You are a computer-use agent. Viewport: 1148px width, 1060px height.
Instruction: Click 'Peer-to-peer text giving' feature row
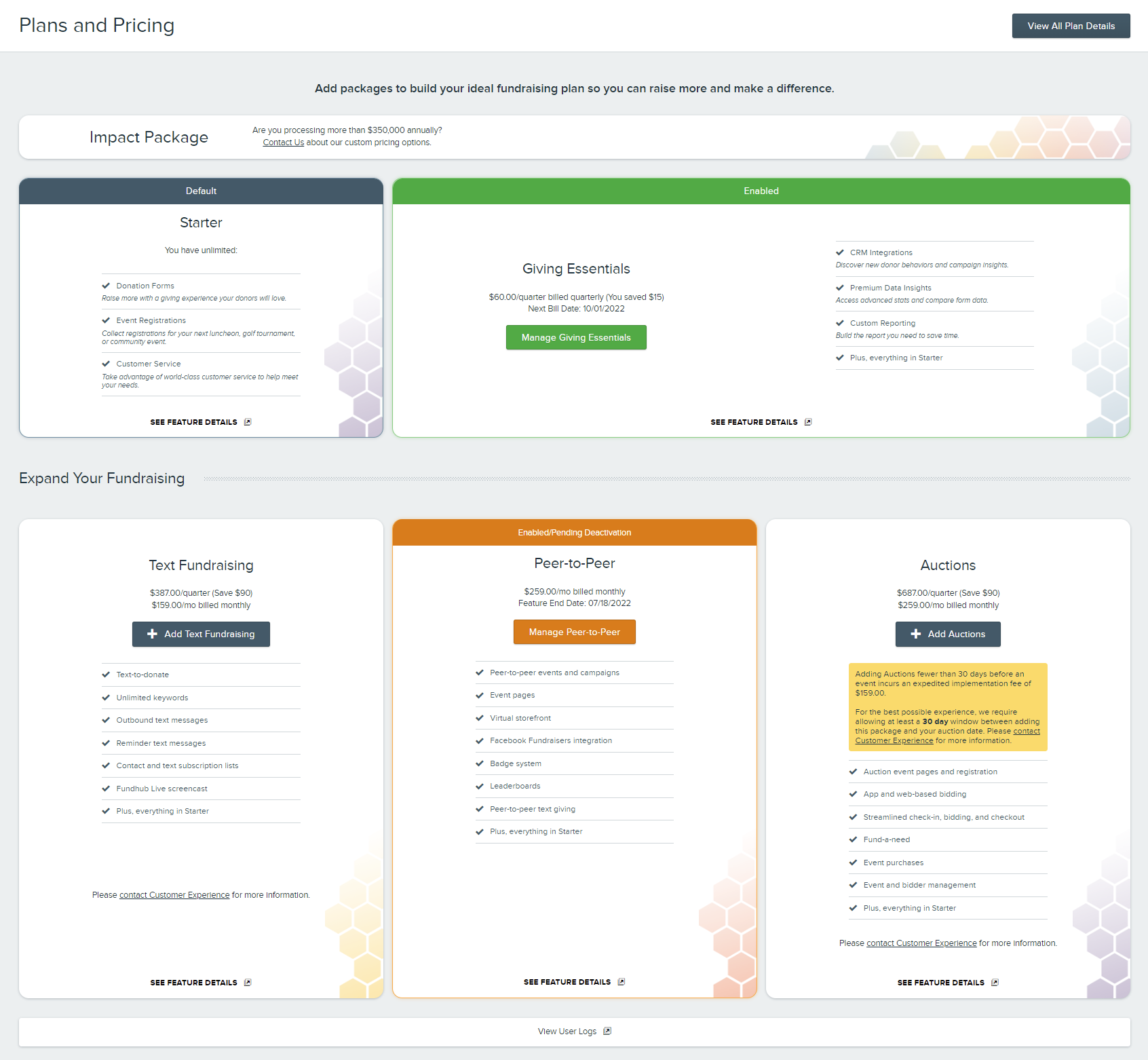click(575, 809)
